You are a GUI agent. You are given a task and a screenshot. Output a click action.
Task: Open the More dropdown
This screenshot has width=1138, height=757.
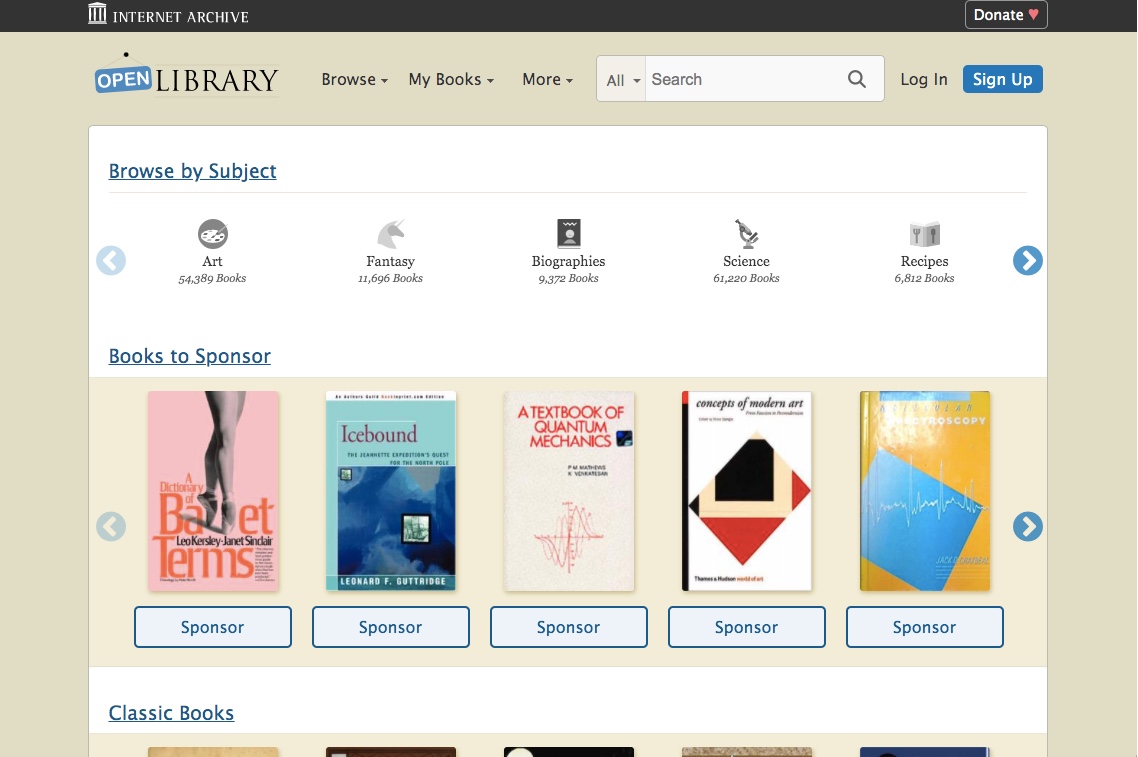tap(547, 79)
